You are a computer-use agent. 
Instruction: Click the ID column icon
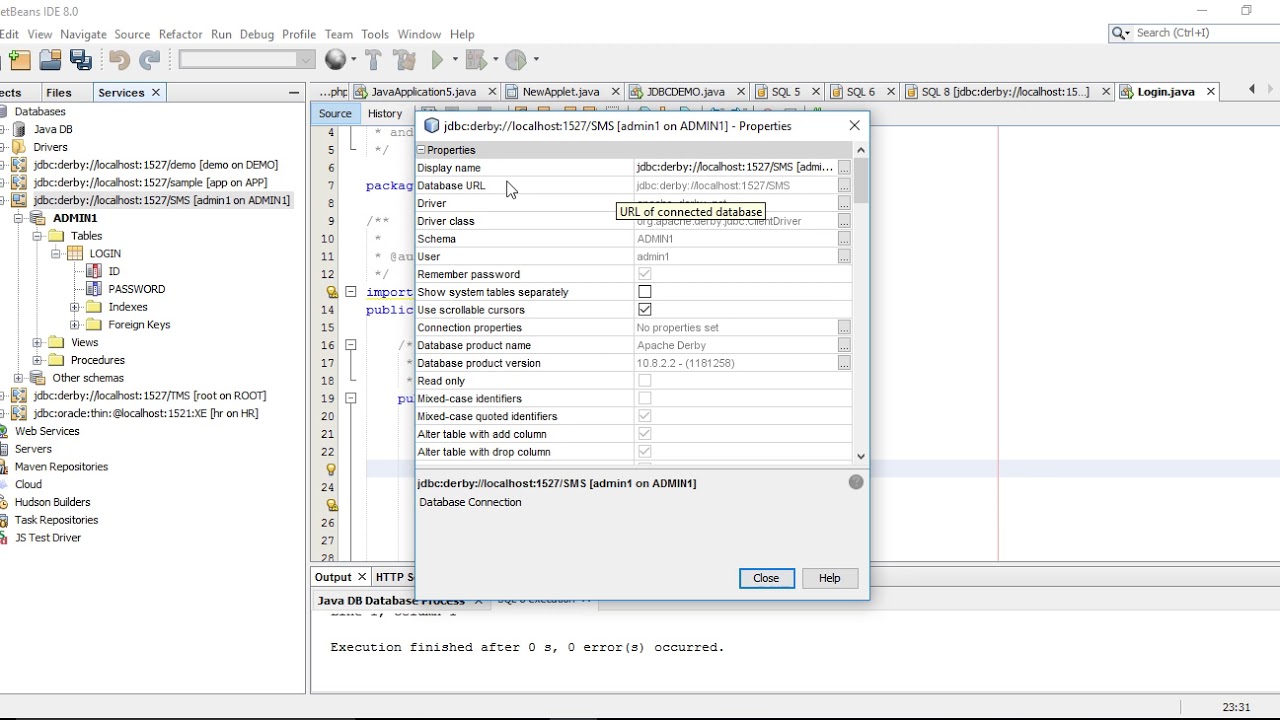94,271
